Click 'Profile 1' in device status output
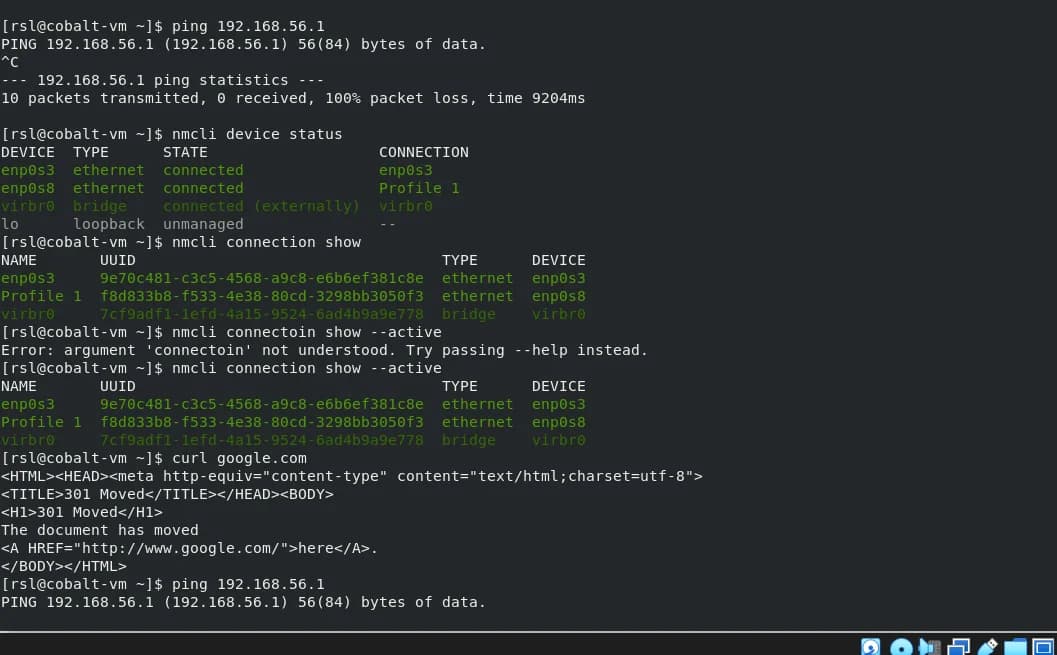1057x655 pixels. [x=419, y=188]
